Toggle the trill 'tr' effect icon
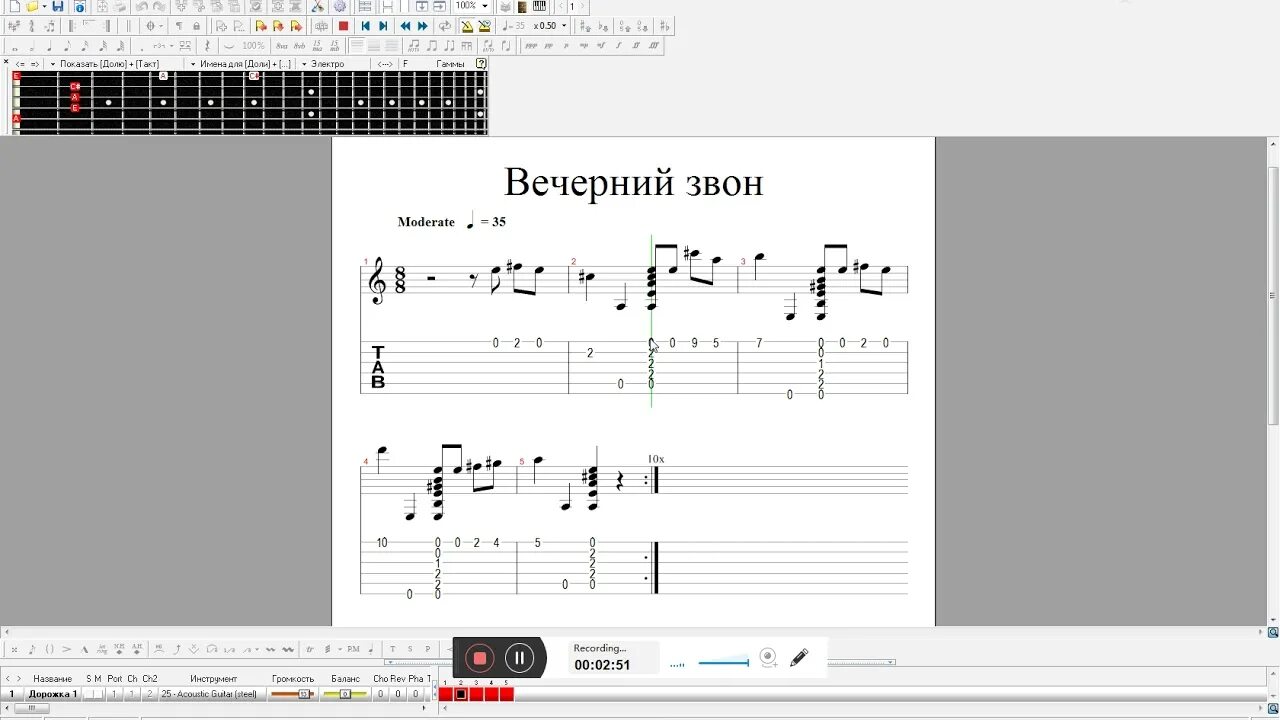The width and height of the screenshot is (1280, 720). point(310,649)
